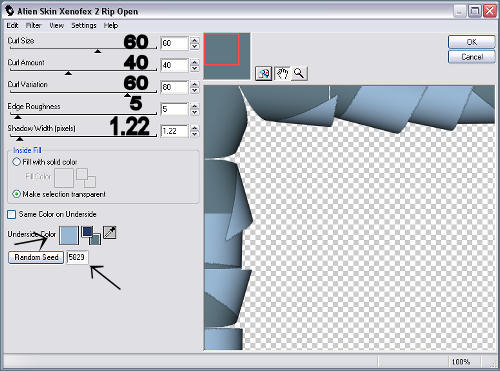Decrease Curl Amount with the down arrow
500x371 pixels.
194,69
